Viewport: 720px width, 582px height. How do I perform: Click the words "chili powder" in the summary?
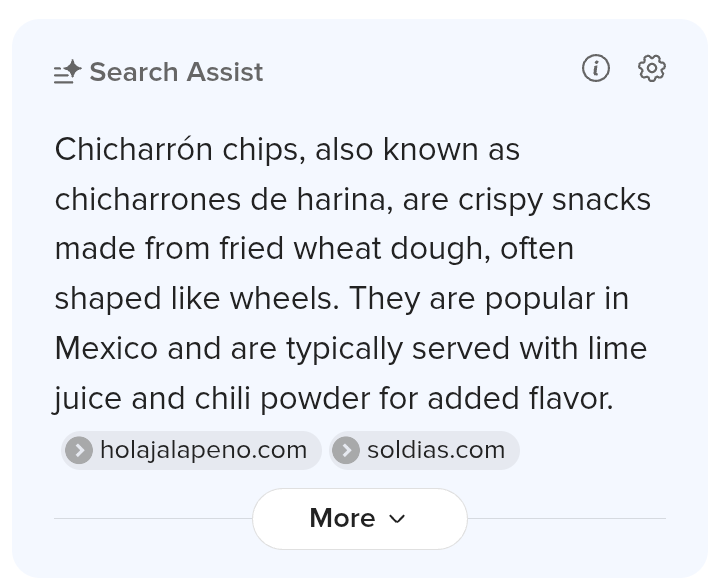point(314,398)
